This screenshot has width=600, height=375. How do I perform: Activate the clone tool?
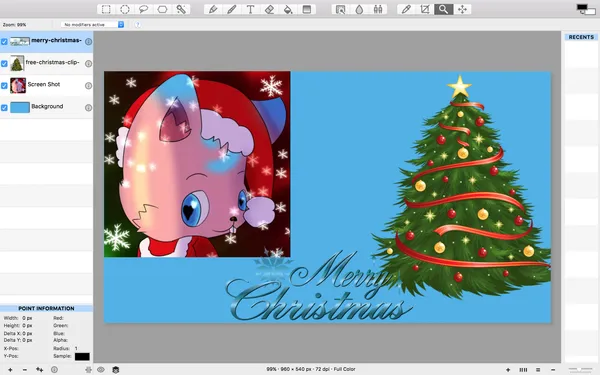[378, 9]
